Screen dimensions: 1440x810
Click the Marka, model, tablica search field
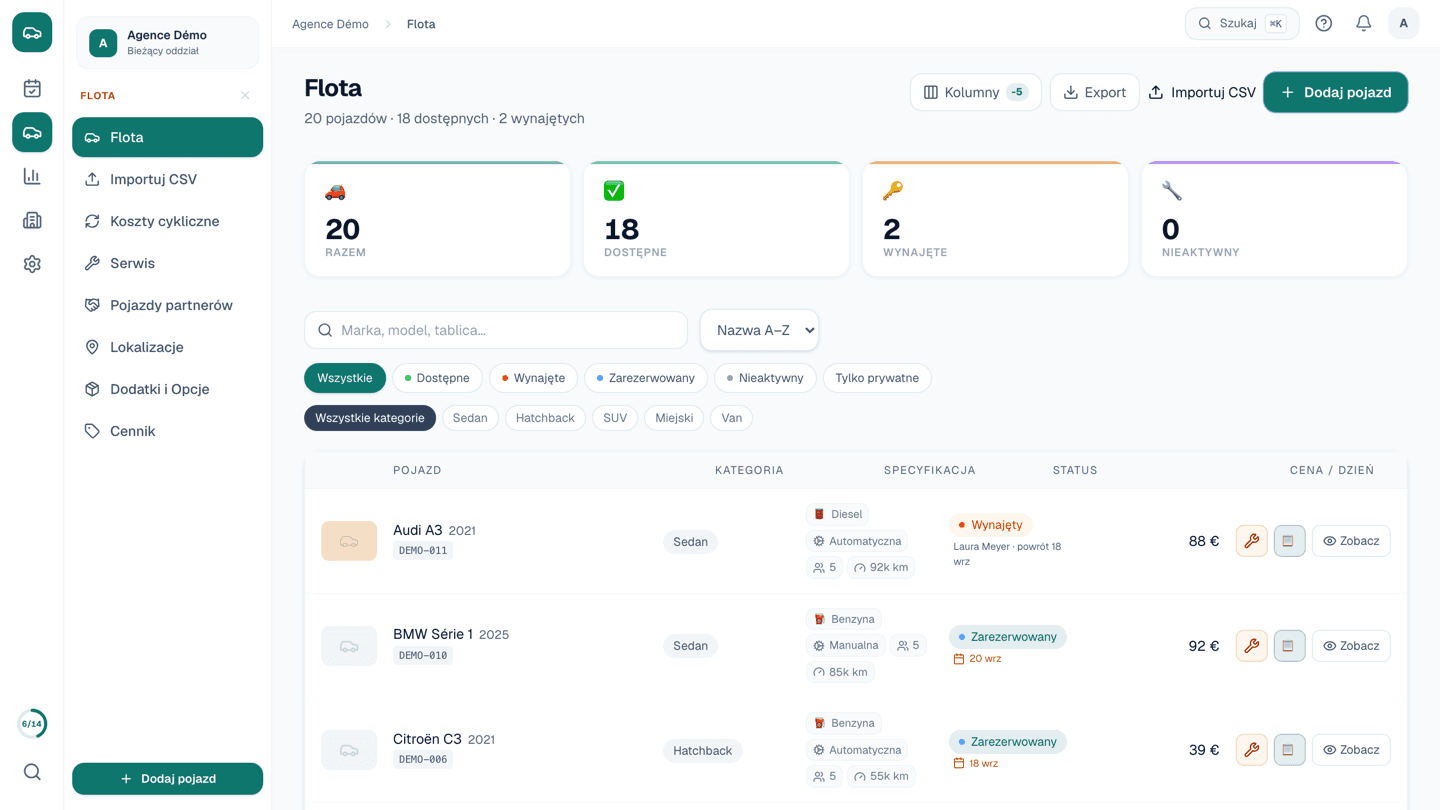(x=496, y=330)
